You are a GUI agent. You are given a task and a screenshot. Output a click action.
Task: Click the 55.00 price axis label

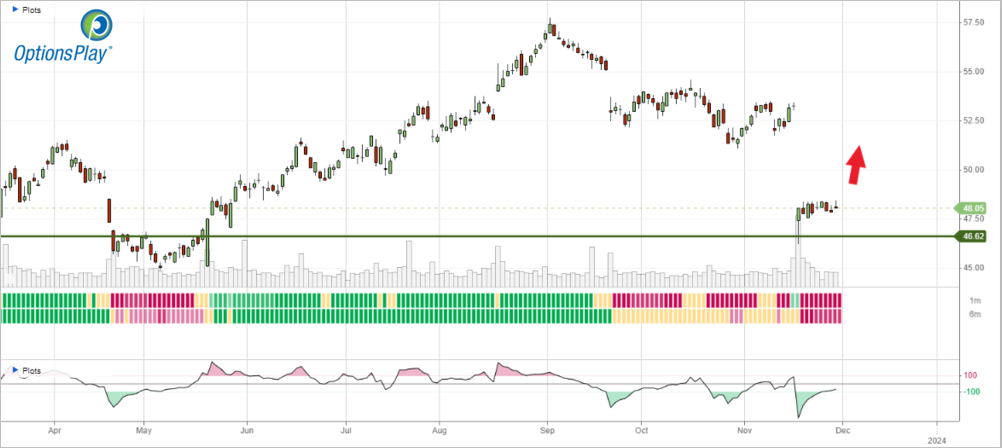click(x=973, y=72)
